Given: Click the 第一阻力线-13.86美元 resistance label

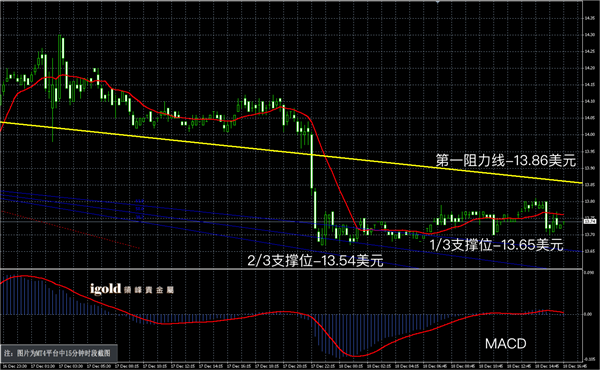Looking at the screenshot, I should [505, 160].
